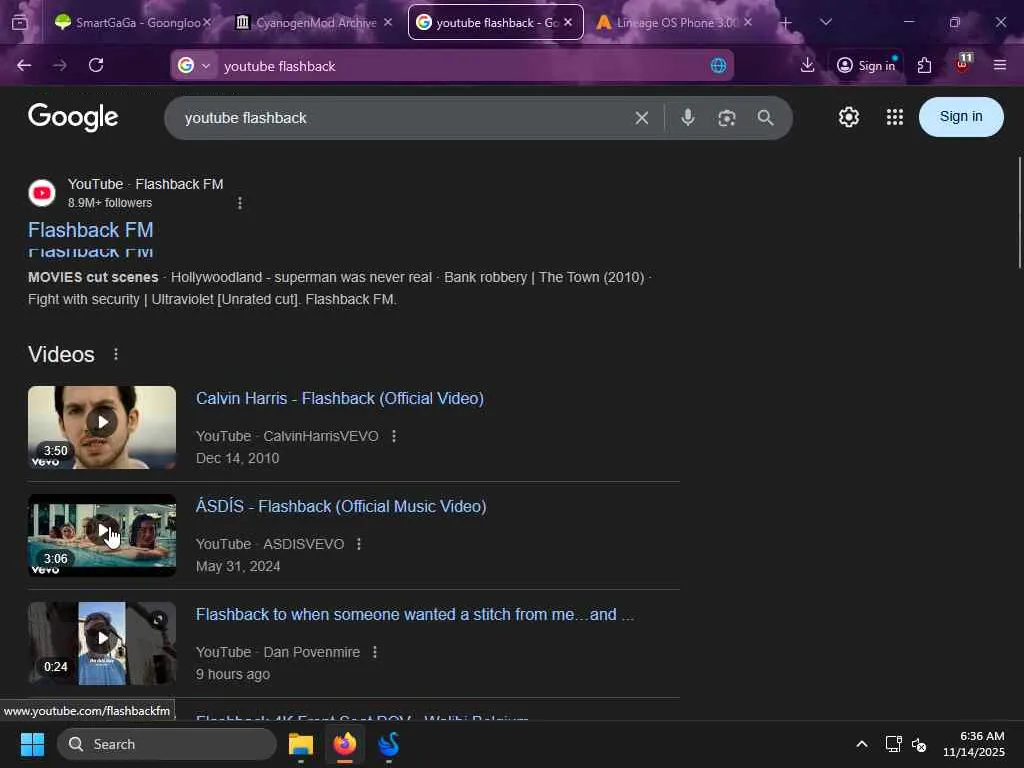Screen dimensions: 1024x768
Task: Reload the current page
Action: [x=96, y=65]
